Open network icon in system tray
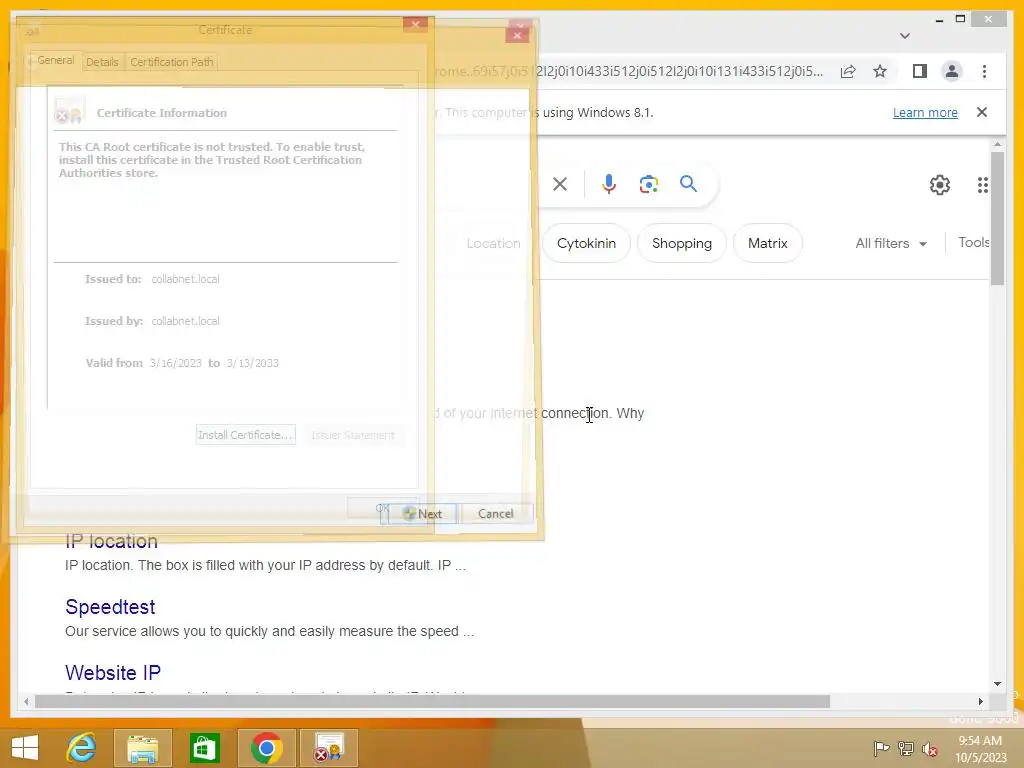 click(x=905, y=748)
